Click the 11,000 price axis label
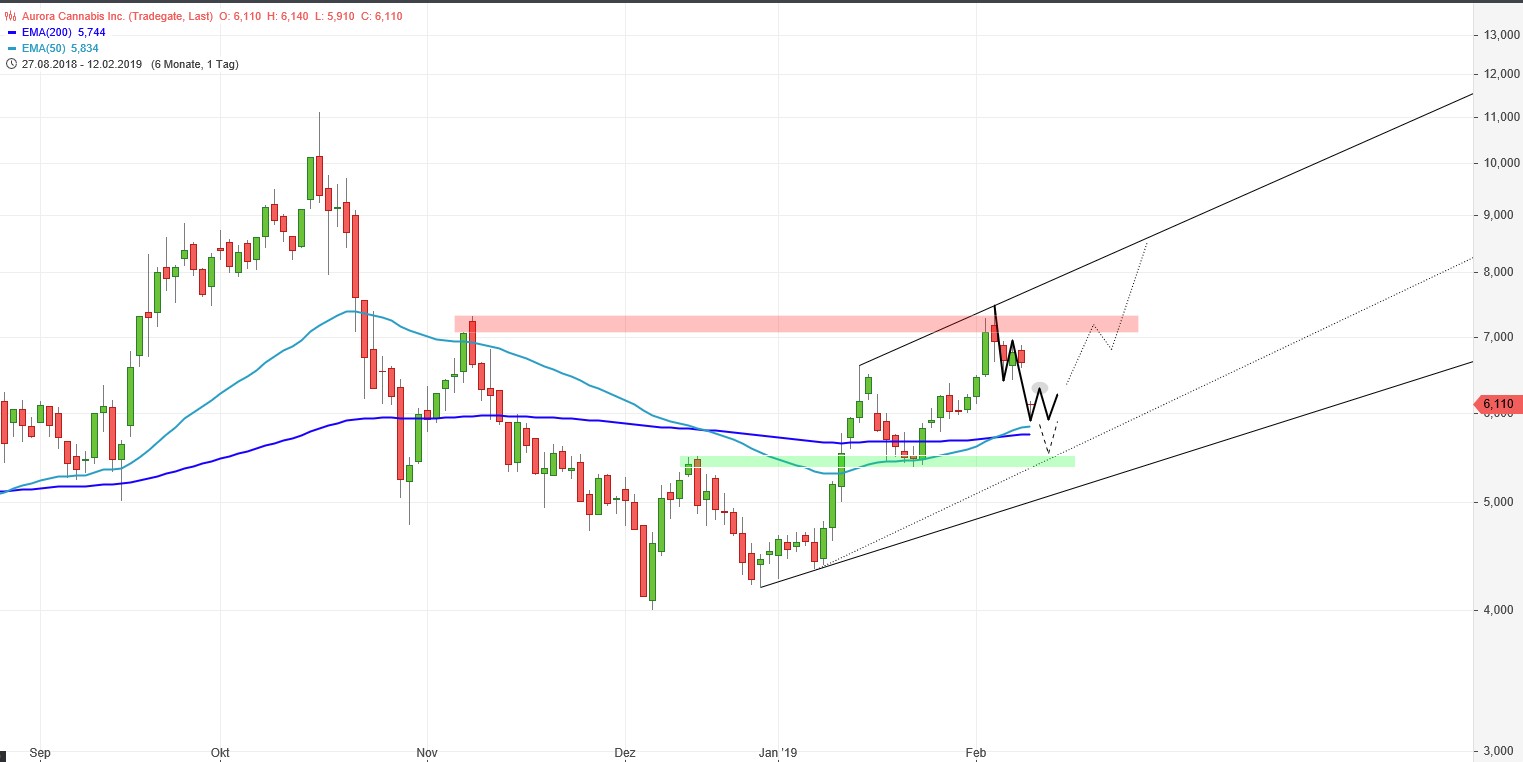Viewport: 1523px width, 762px height. point(1501,117)
